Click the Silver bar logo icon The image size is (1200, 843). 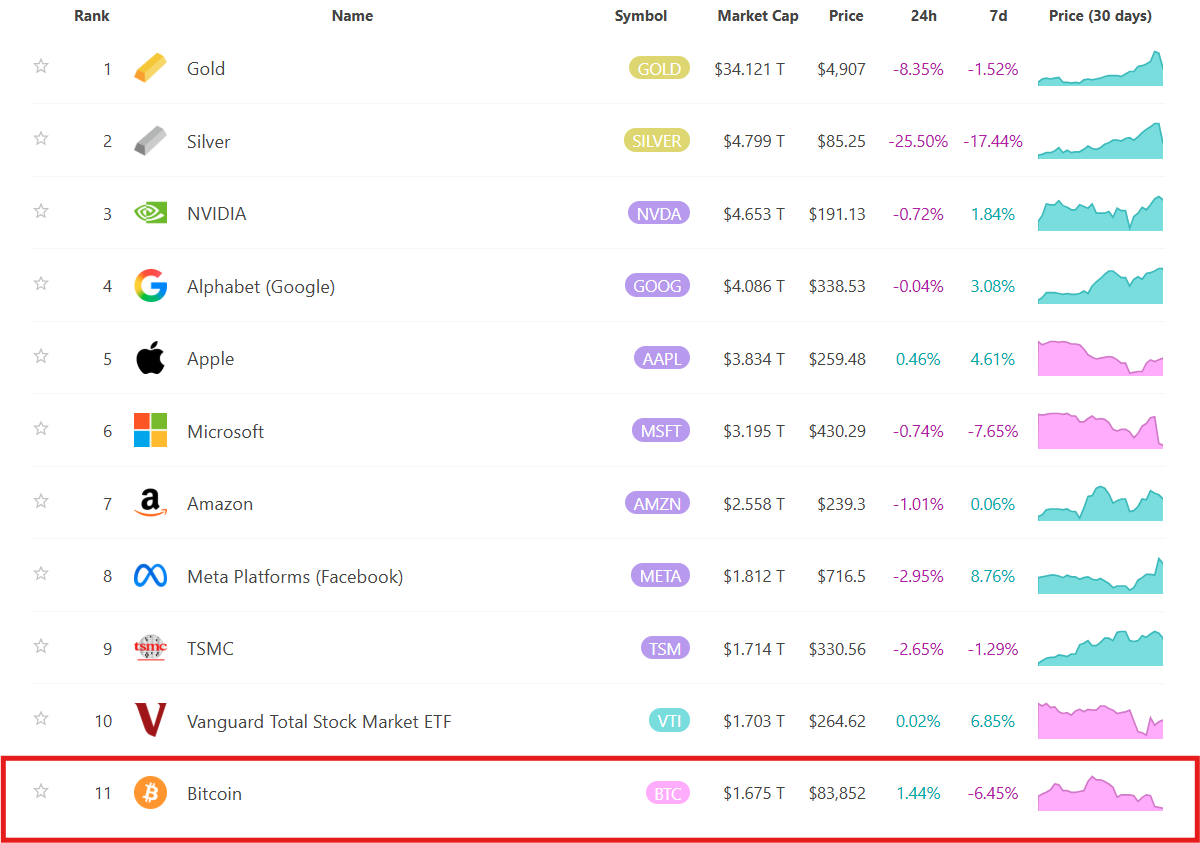151,141
